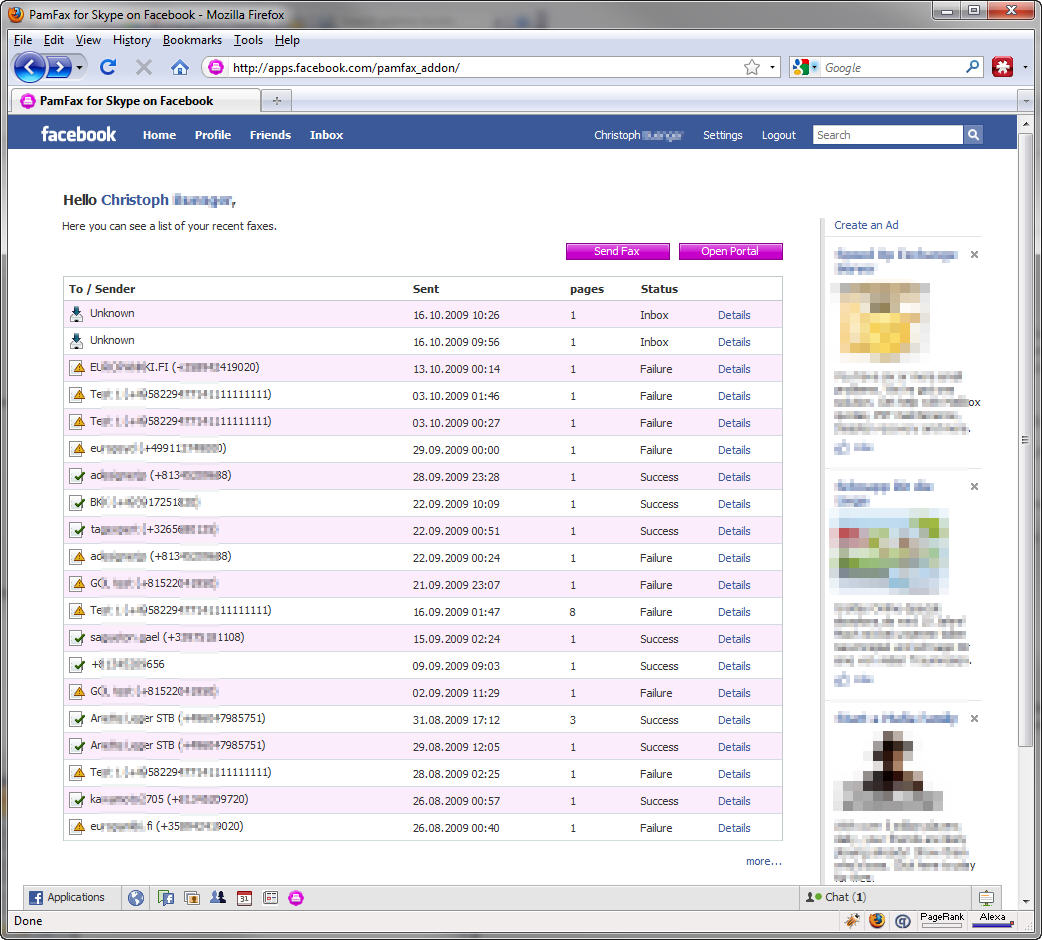The height and width of the screenshot is (940, 1042).
Task: Open the History menu
Action: [x=132, y=40]
